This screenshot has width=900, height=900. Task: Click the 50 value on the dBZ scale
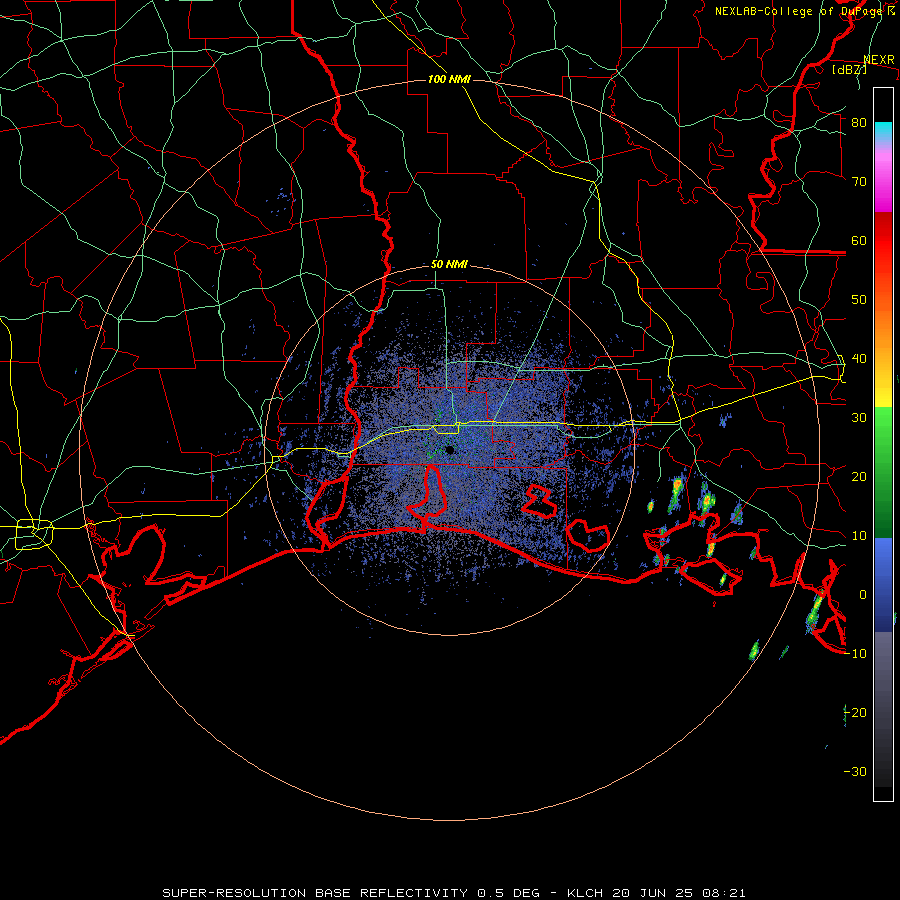(x=859, y=300)
